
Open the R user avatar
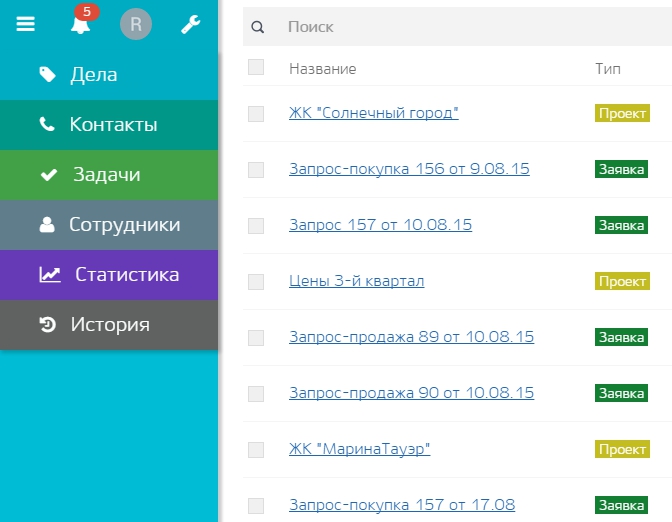[x=136, y=24]
